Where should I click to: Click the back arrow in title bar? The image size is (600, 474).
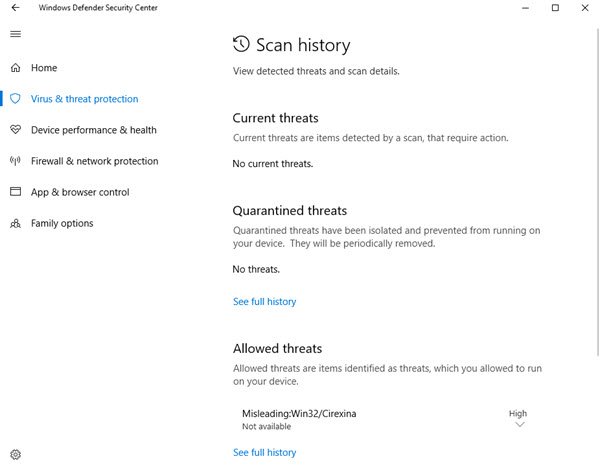tap(15, 8)
